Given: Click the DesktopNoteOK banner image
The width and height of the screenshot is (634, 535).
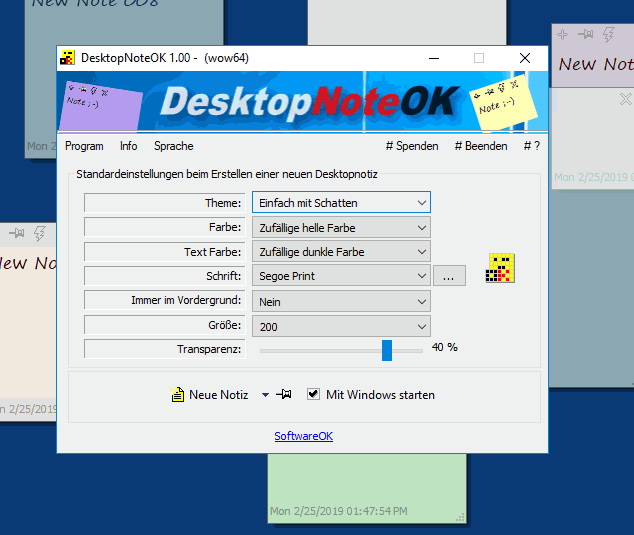Looking at the screenshot, I should tap(302, 102).
